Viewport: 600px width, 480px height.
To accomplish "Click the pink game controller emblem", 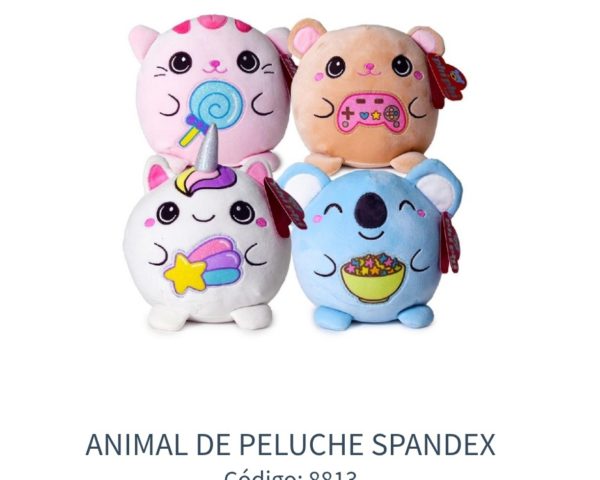I will [371, 113].
